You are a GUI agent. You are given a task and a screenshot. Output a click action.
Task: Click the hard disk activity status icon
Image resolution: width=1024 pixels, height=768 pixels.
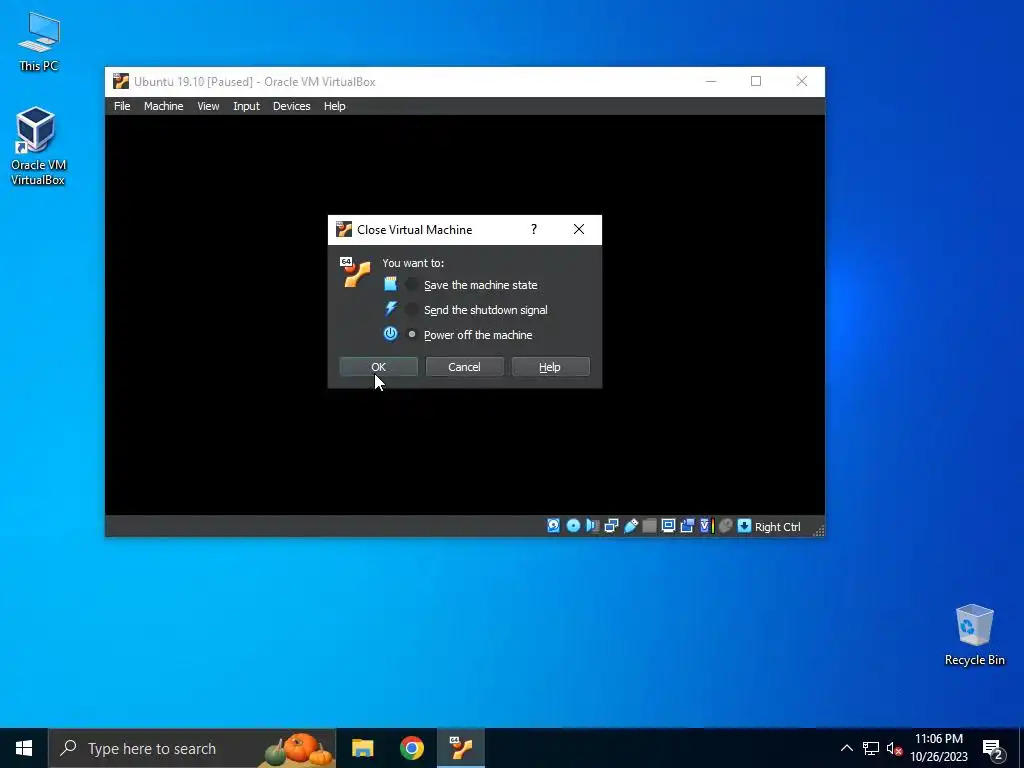coord(553,526)
